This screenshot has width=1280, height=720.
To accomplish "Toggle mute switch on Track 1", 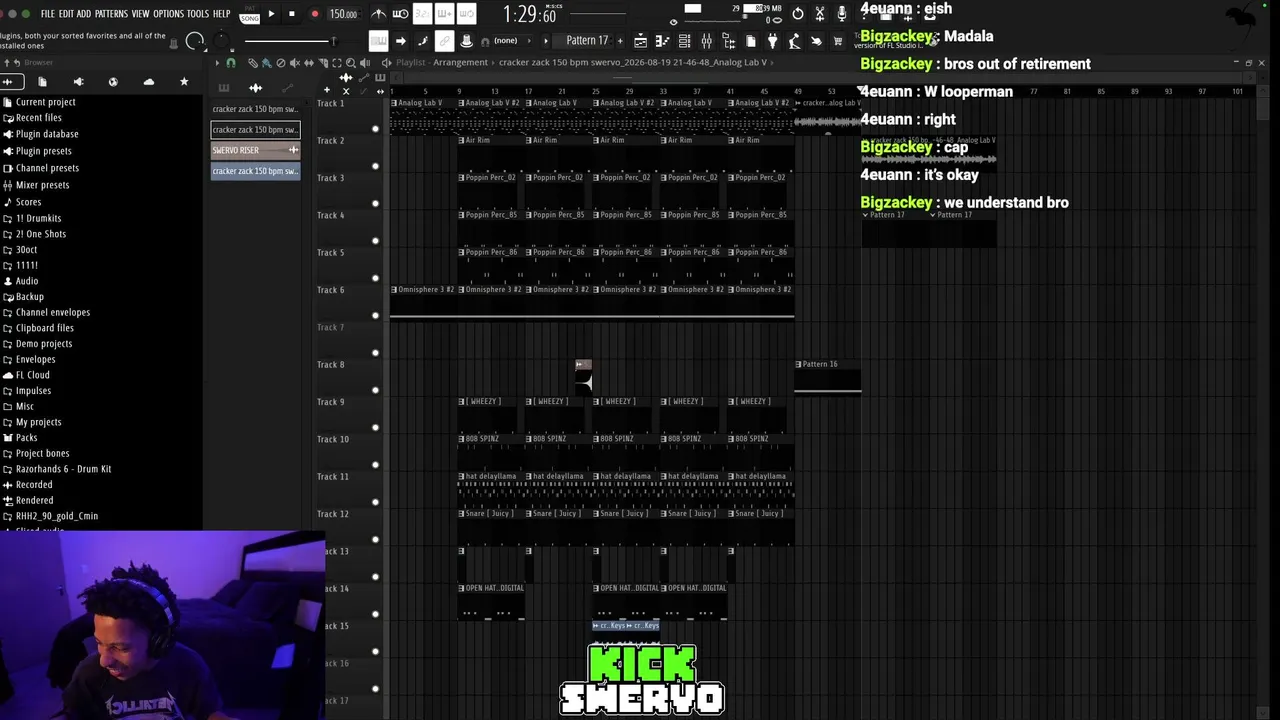I will 376,129.
